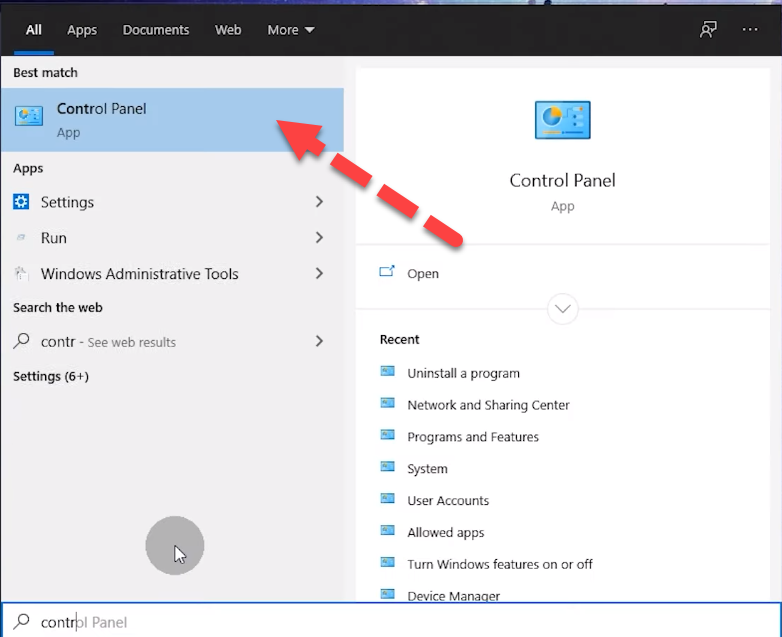The image size is (782, 637).
Task: Open recent item System
Action: [427, 469]
